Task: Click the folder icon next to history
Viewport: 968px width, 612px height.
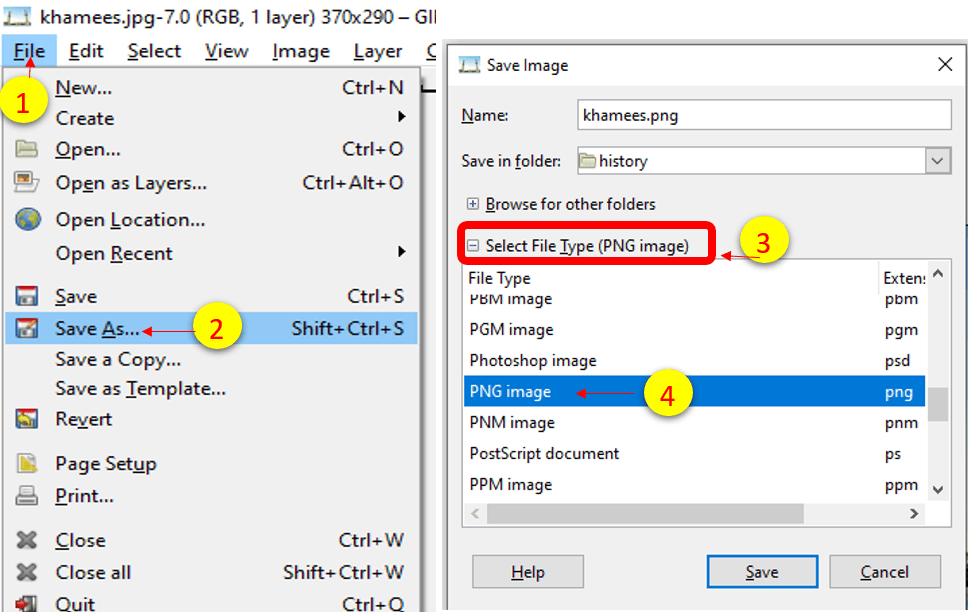Action: click(x=588, y=161)
